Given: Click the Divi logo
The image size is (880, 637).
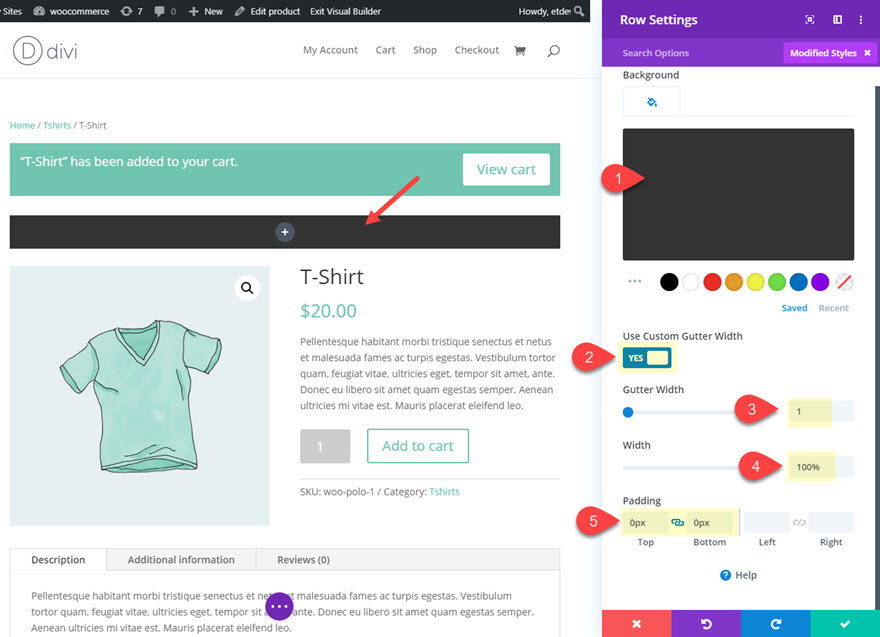Looking at the screenshot, I should pyautogui.click(x=45, y=51).
